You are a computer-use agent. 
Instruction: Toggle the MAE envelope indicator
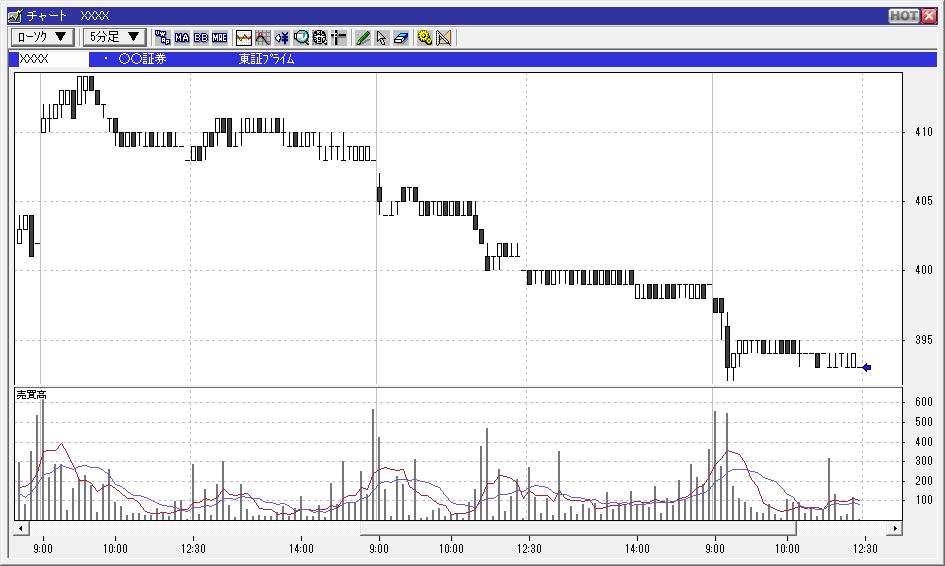219,38
